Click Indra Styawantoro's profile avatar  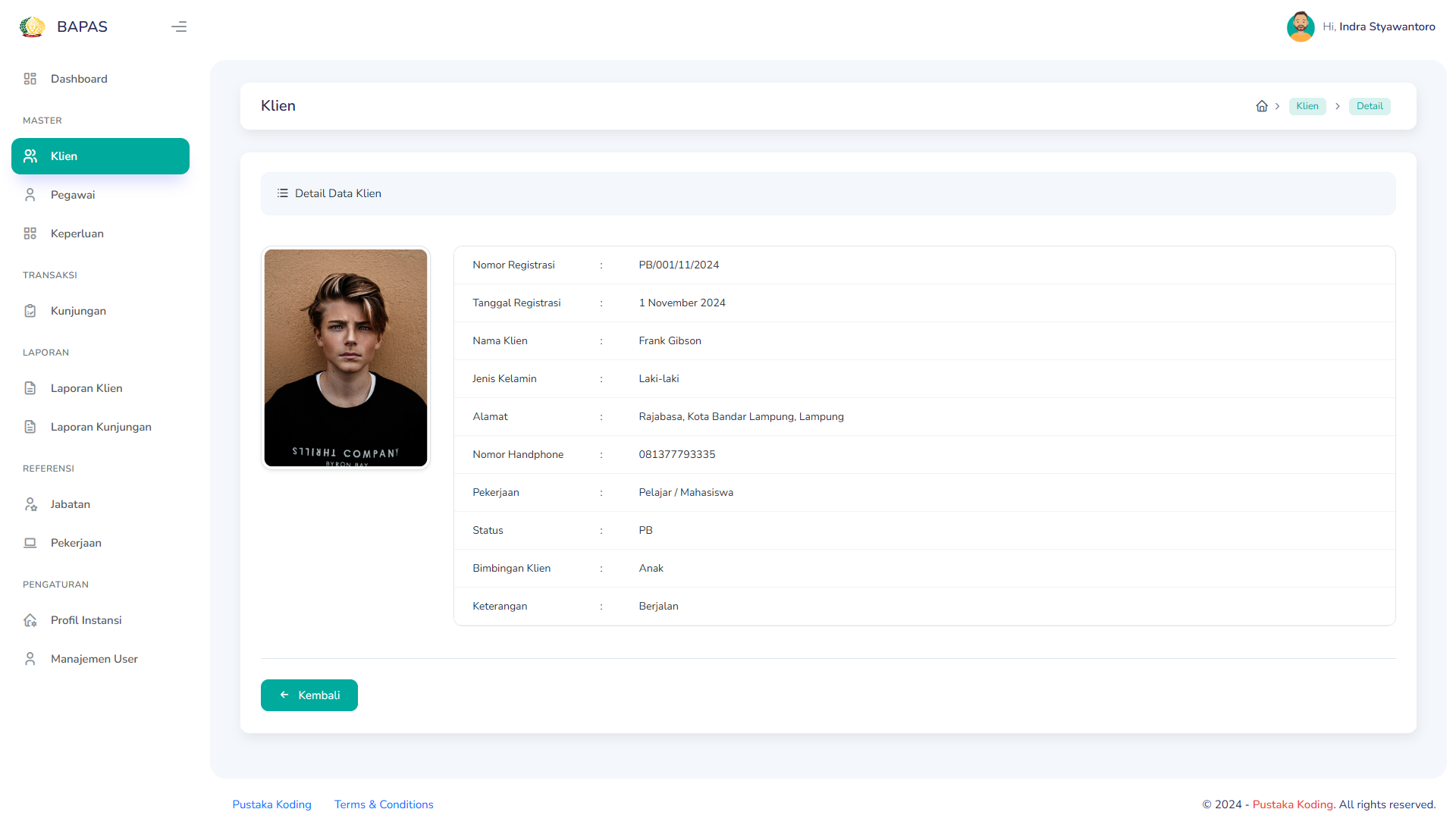point(1300,27)
